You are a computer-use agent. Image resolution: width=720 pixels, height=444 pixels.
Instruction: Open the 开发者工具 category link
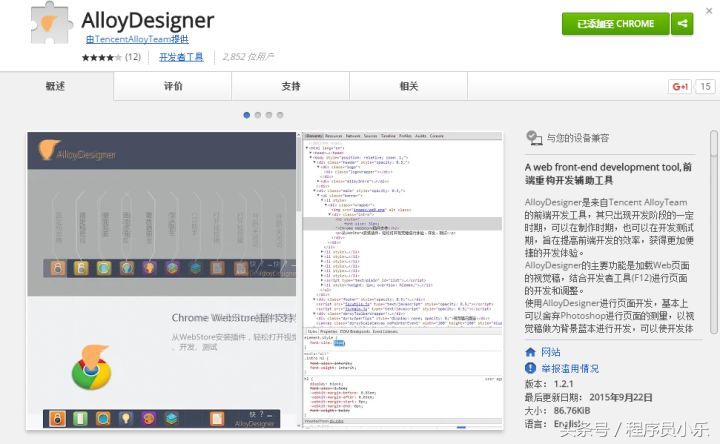[x=181, y=57]
